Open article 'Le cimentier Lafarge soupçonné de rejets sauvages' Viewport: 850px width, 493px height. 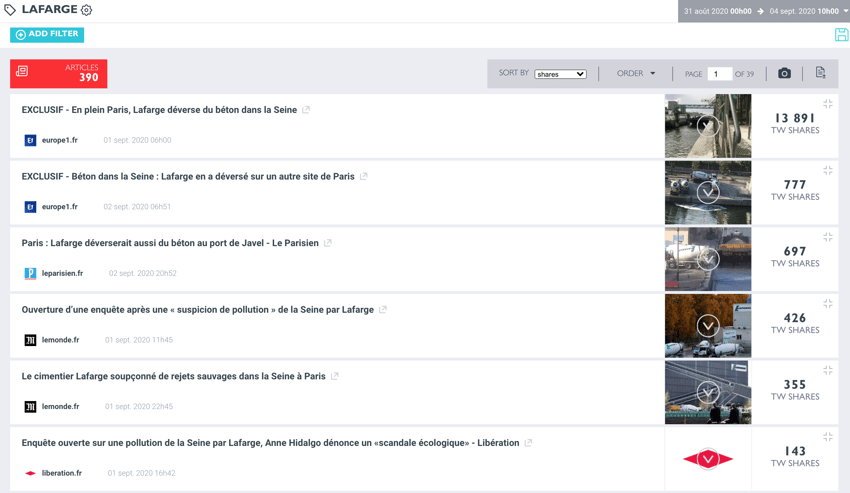(173, 376)
